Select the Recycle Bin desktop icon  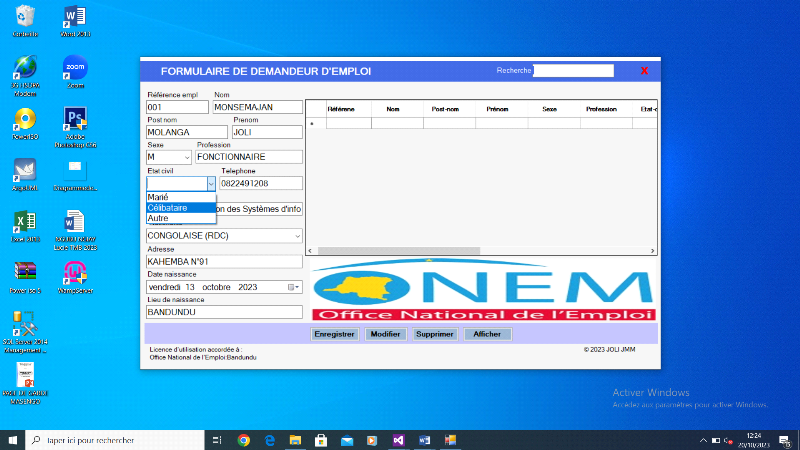point(25,16)
